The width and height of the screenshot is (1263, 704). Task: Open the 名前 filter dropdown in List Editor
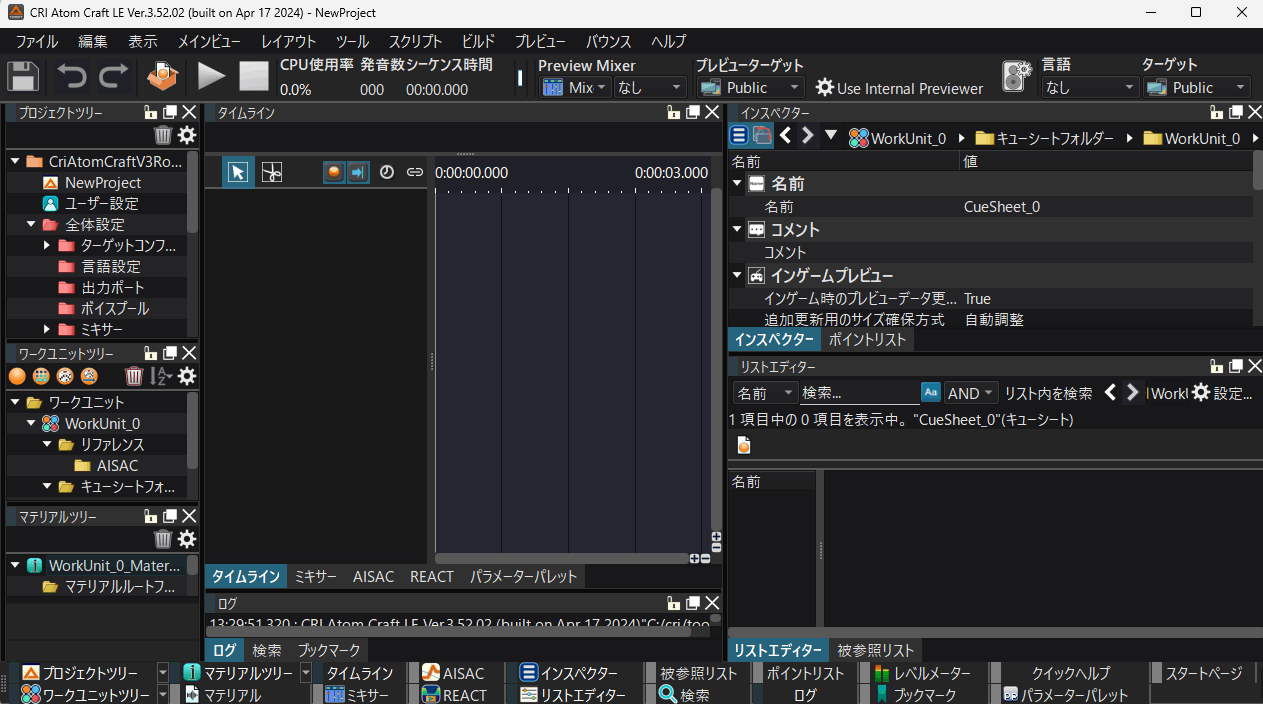pyautogui.click(x=765, y=393)
